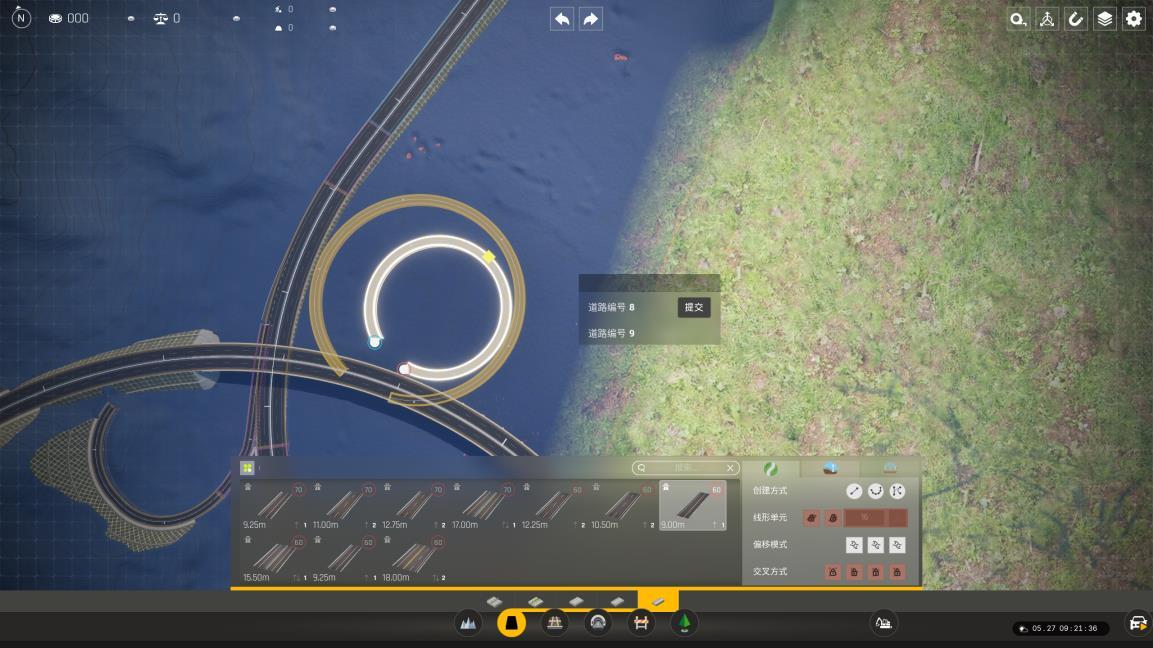This screenshot has height=648, width=1153.
Task: Select the bridge construction tool
Action: [x=555, y=624]
